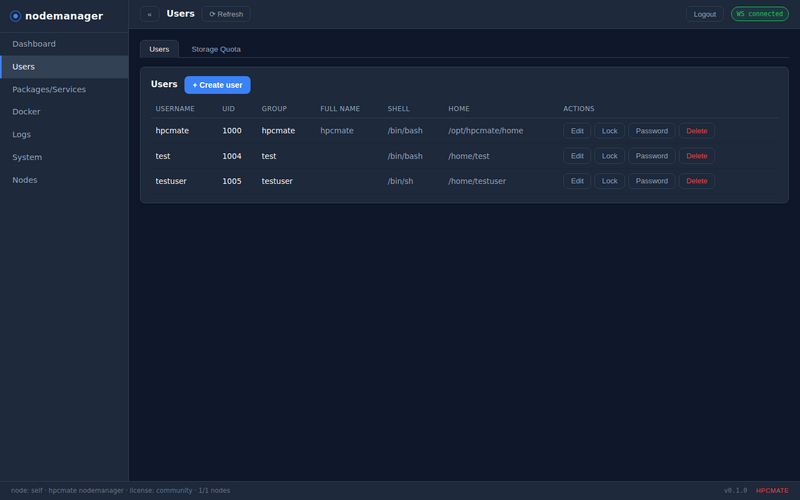Viewport: 800px width, 500px height.
Task: Click the /home/test path
Action: point(469,156)
